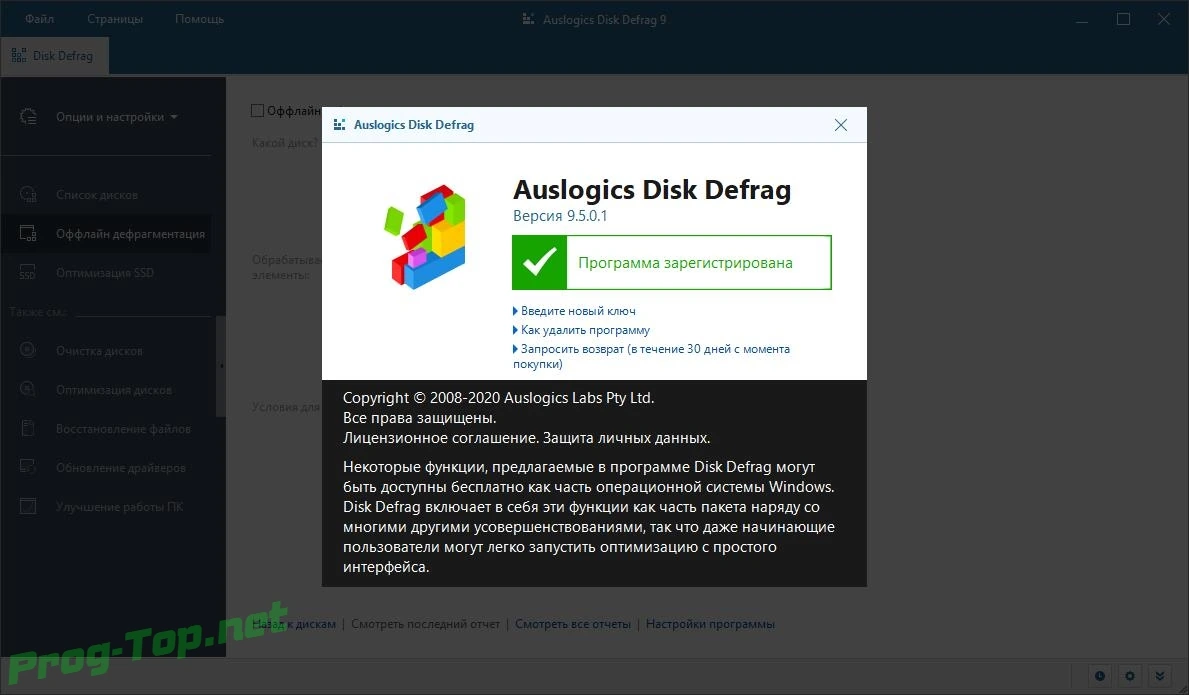Click the Восстановление файлов icon
1189x695 pixels.
(x=28, y=428)
